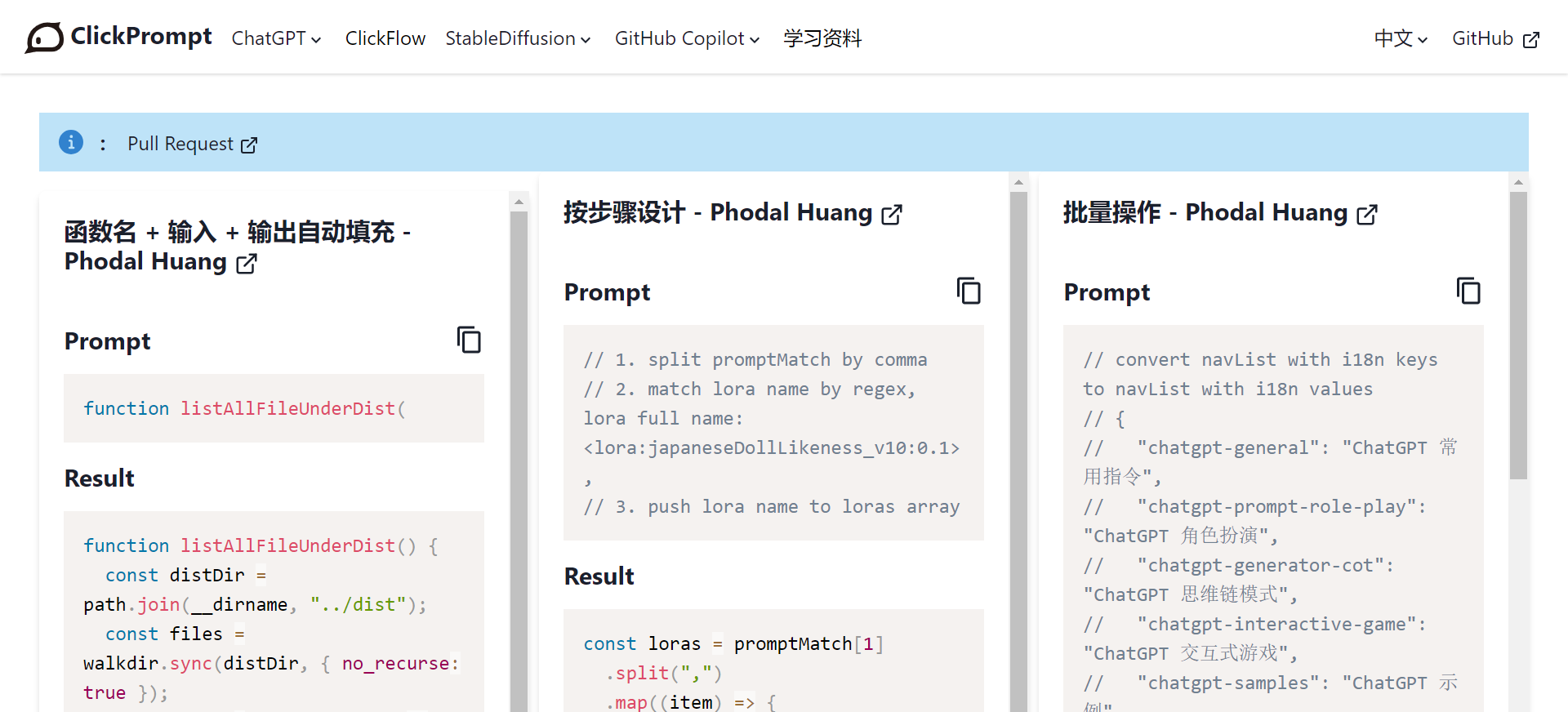
Task: Click the '"chatgpt-generator-cot":' comment line
Action: coord(1238,565)
